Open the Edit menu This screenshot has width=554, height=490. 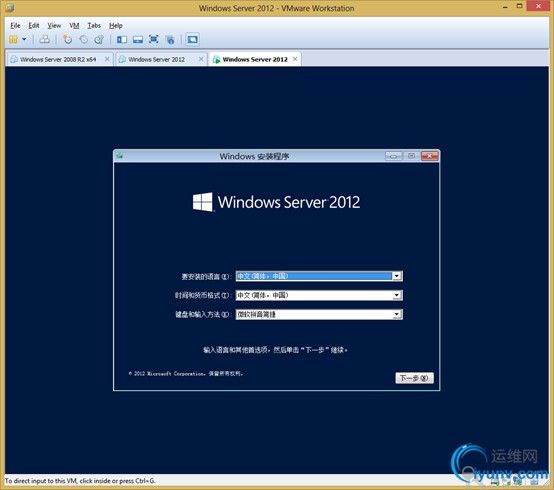[x=34, y=25]
